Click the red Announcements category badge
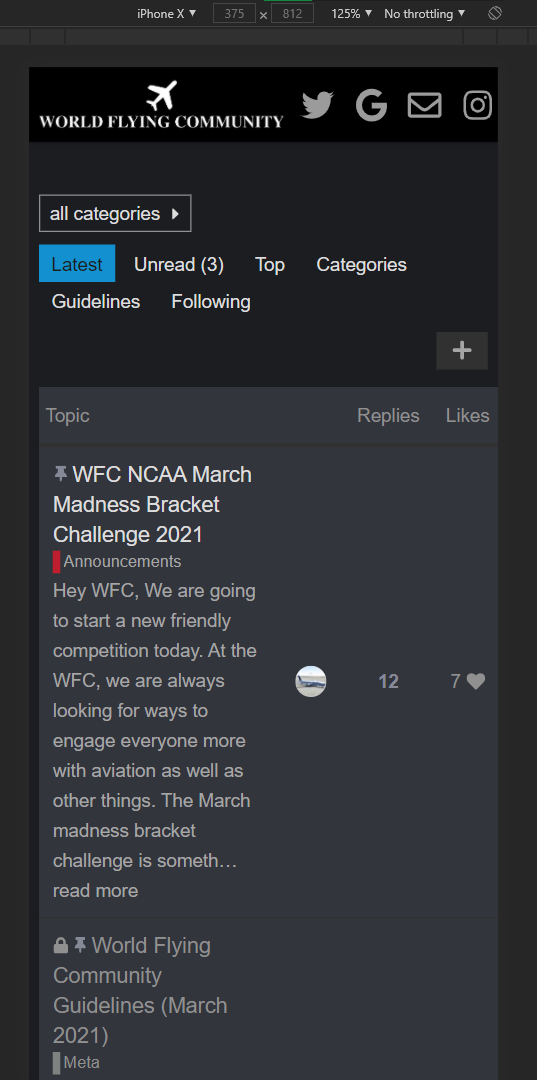Image resolution: width=537 pixels, height=1080 pixels. (x=117, y=561)
